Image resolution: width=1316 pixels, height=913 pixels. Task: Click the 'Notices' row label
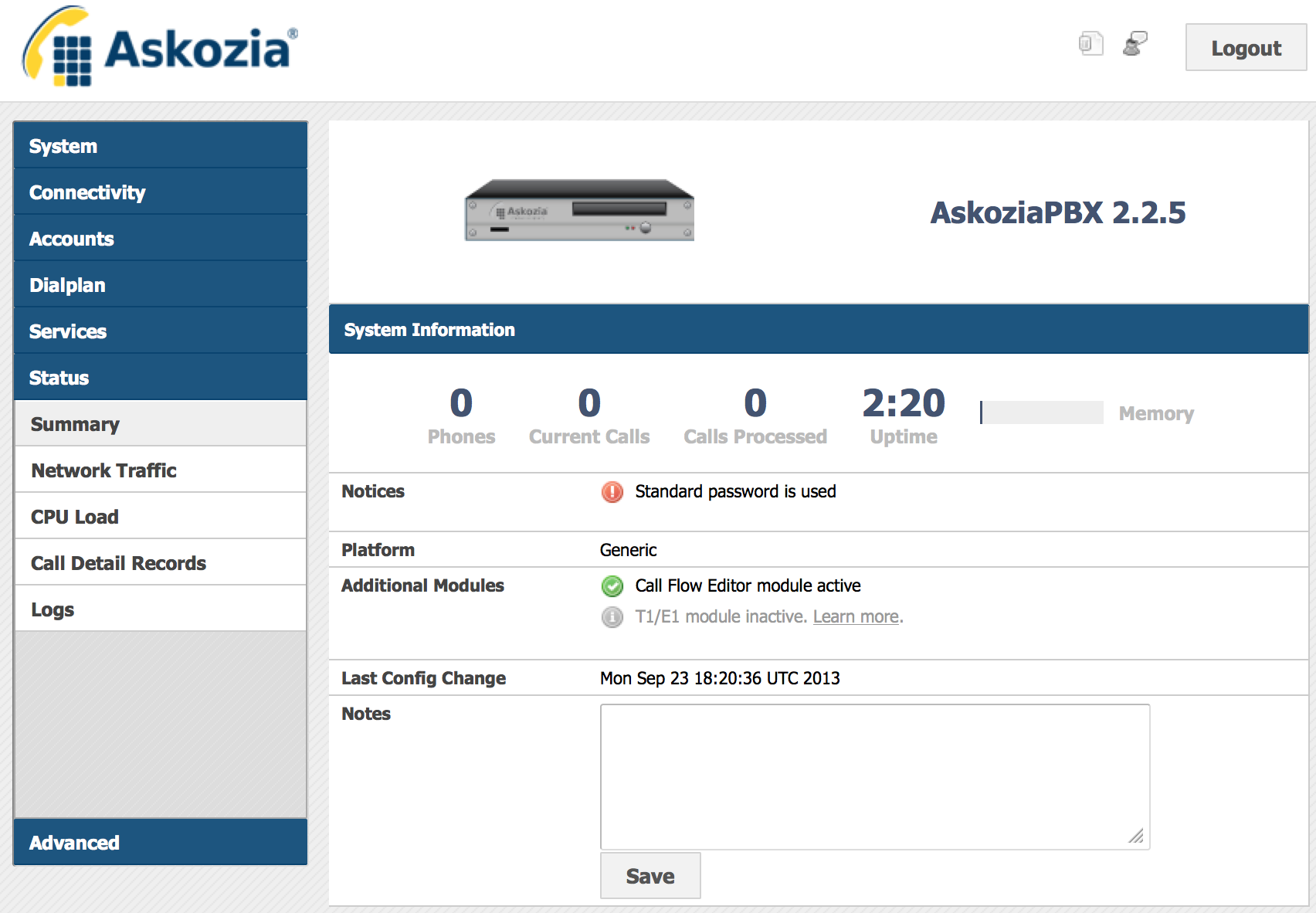point(373,491)
